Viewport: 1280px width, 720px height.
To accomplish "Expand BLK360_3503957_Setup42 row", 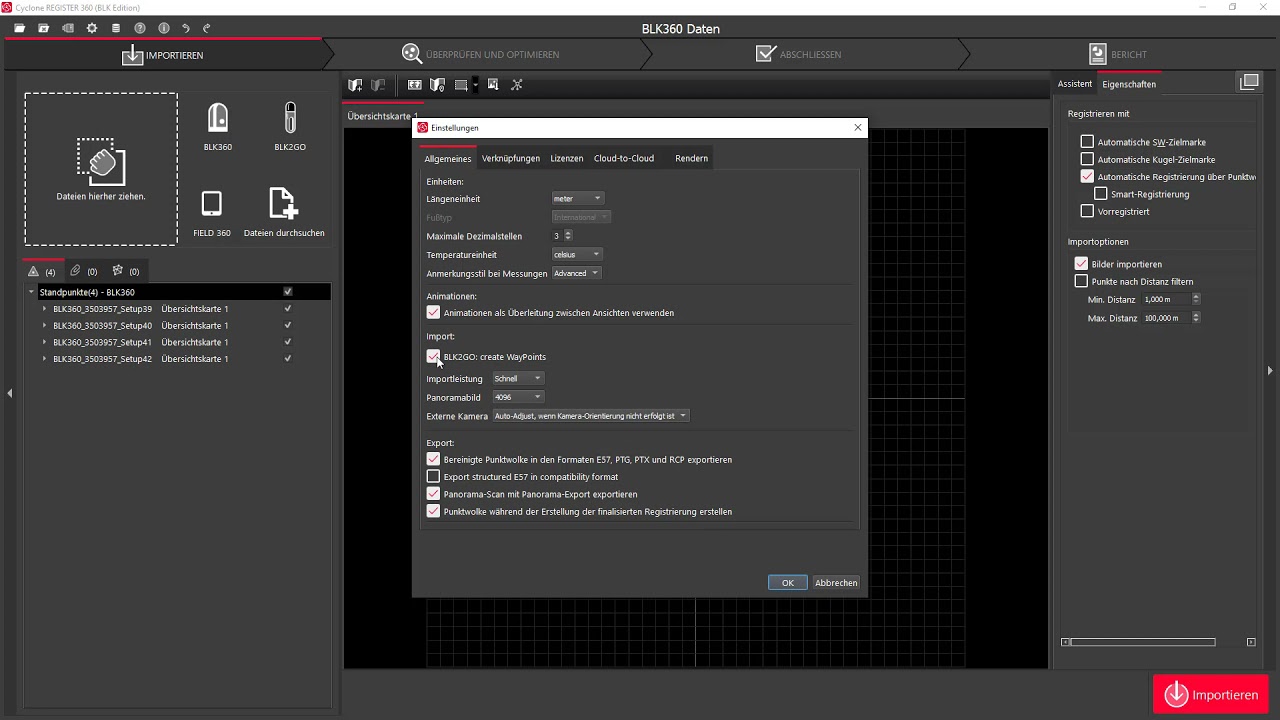I will 44,358.
